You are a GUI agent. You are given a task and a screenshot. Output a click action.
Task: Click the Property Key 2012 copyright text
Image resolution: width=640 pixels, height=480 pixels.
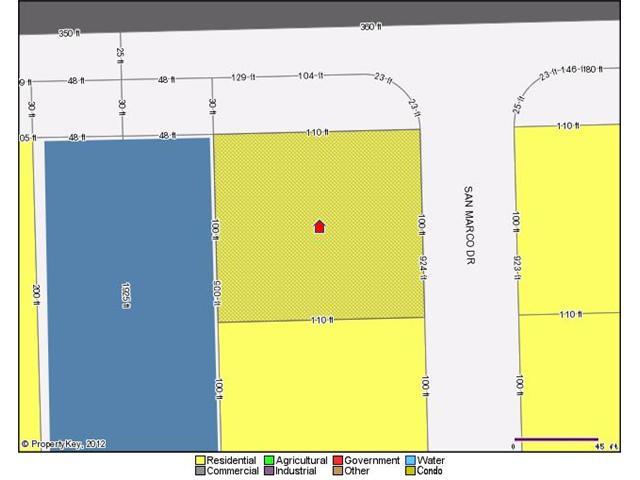pyautogui.click(x=63, y=444)
